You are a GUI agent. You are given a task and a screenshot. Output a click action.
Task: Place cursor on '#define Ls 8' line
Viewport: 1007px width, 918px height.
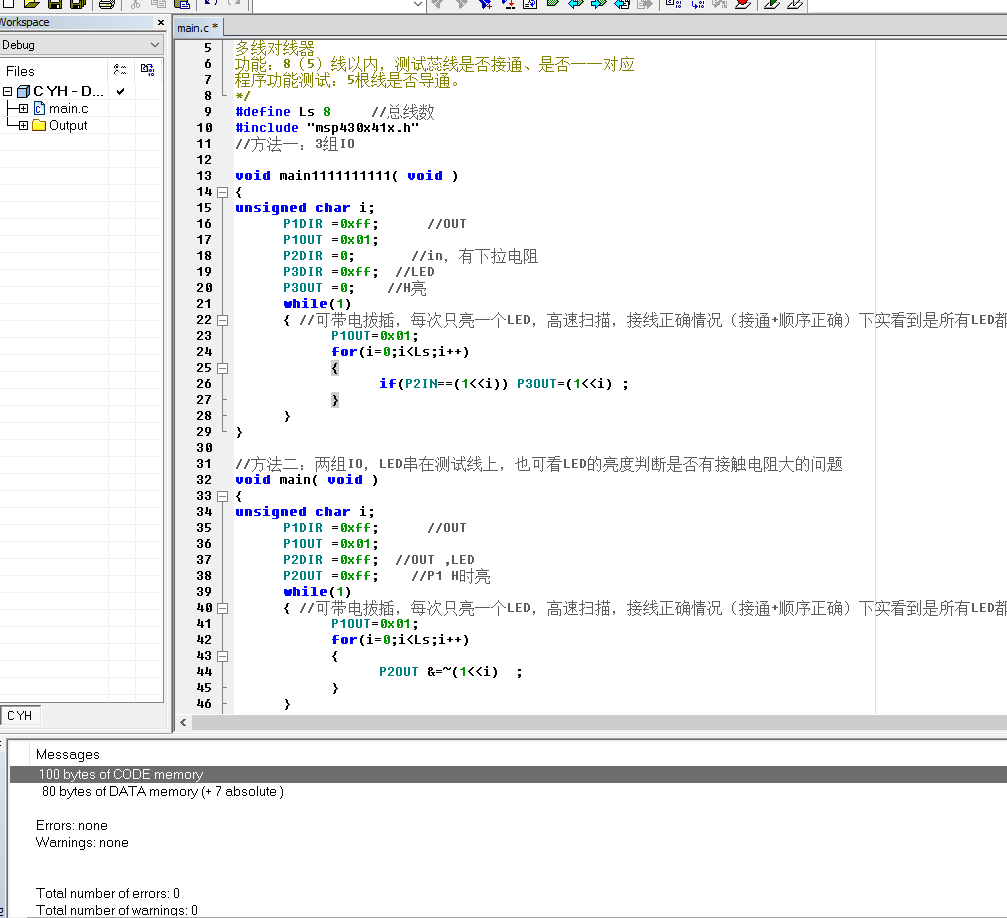pos(283,112)
